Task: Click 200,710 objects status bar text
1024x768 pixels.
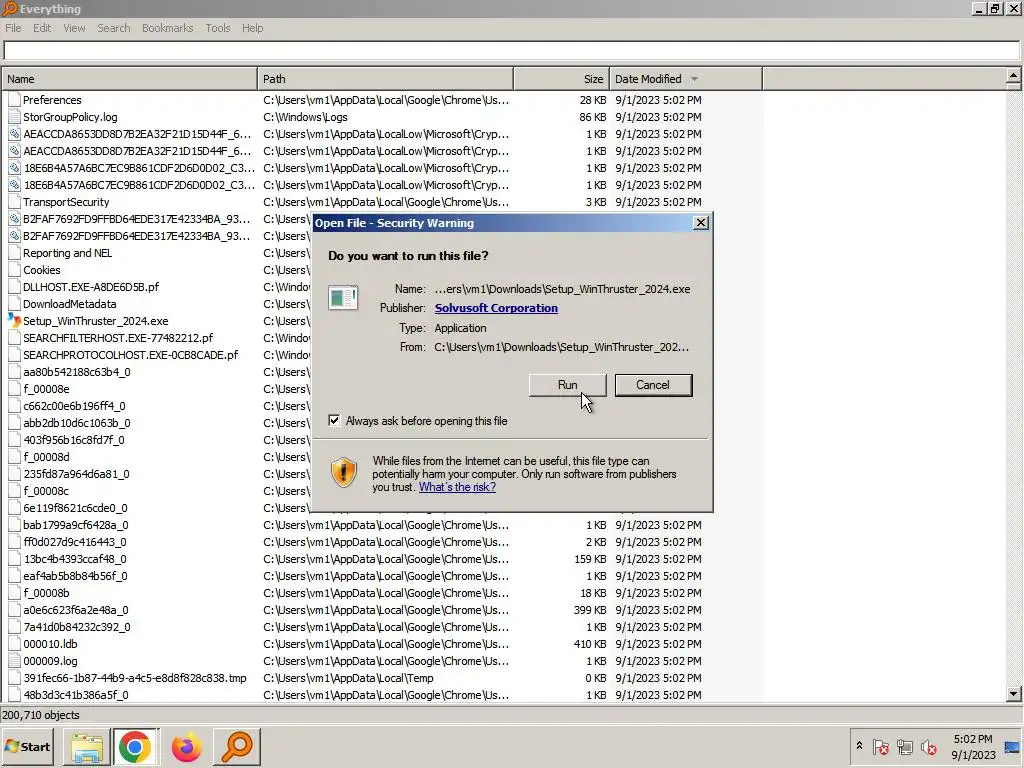Action: (40, 715)
